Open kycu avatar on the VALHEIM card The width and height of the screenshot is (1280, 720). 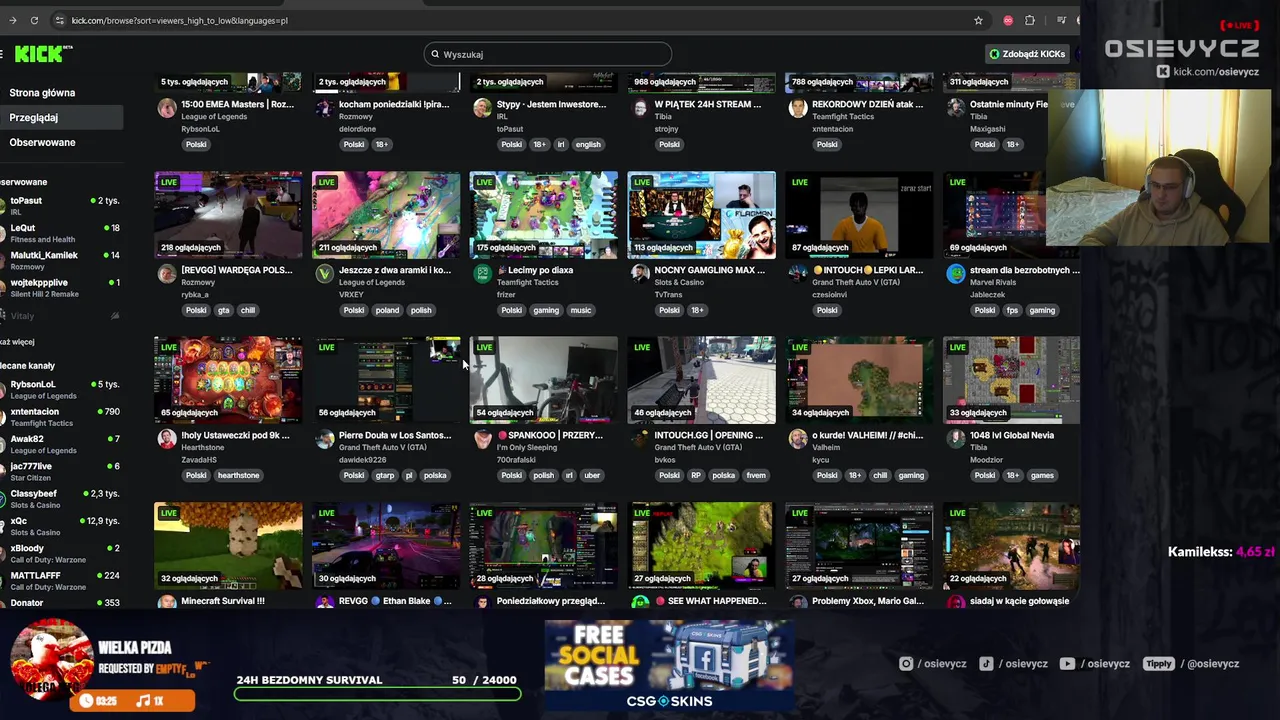(x=798, y=439)
